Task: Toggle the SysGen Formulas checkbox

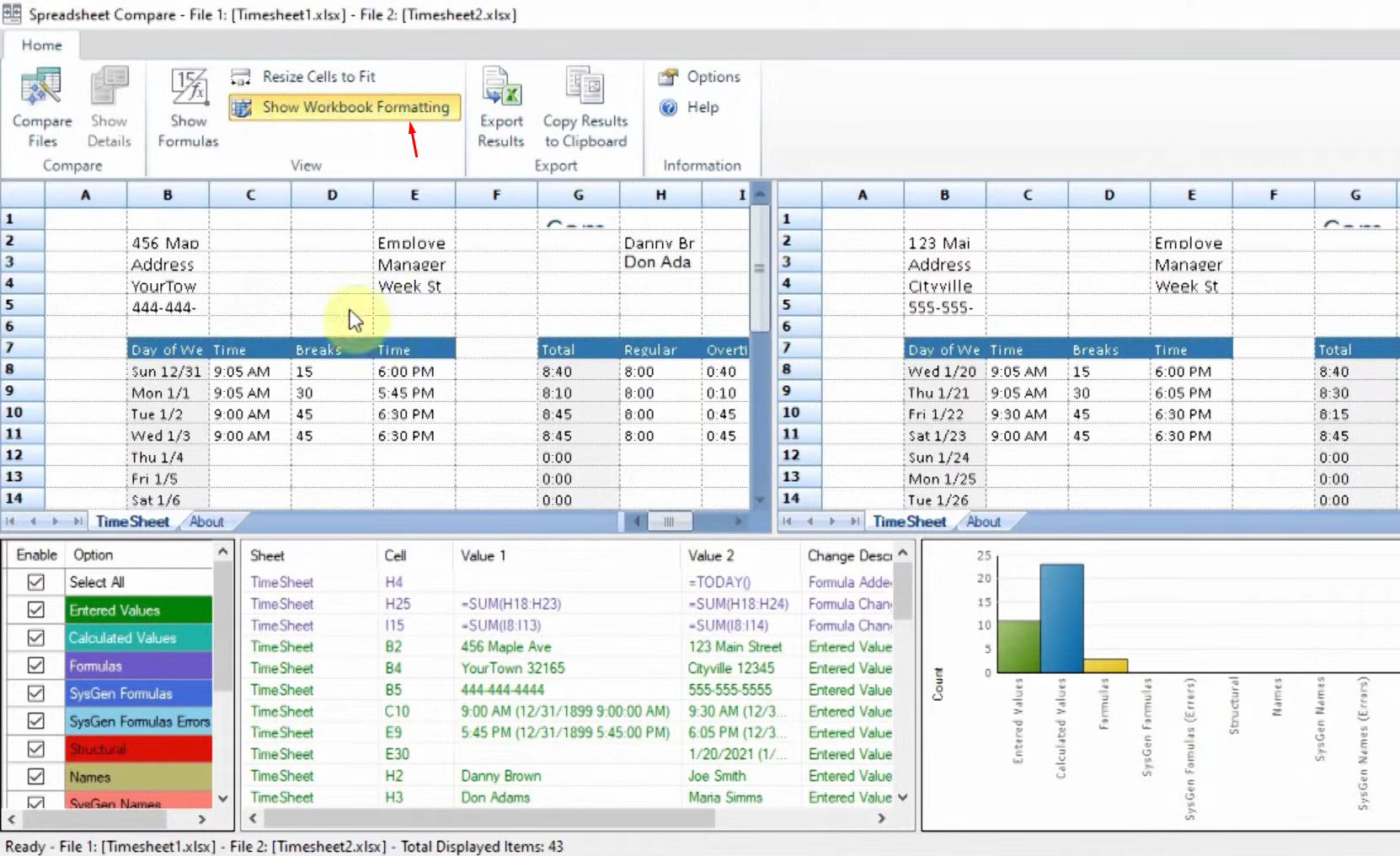Action: tap(35, 693)
